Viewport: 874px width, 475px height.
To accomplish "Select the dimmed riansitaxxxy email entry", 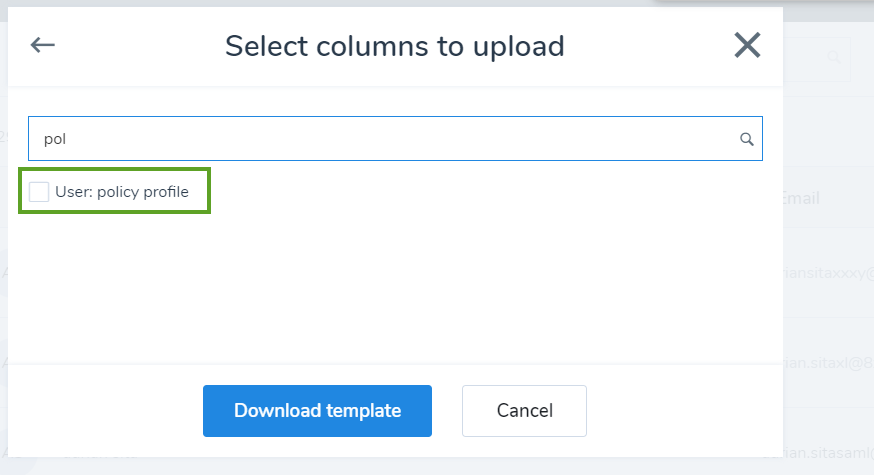I will pos(828,273).
